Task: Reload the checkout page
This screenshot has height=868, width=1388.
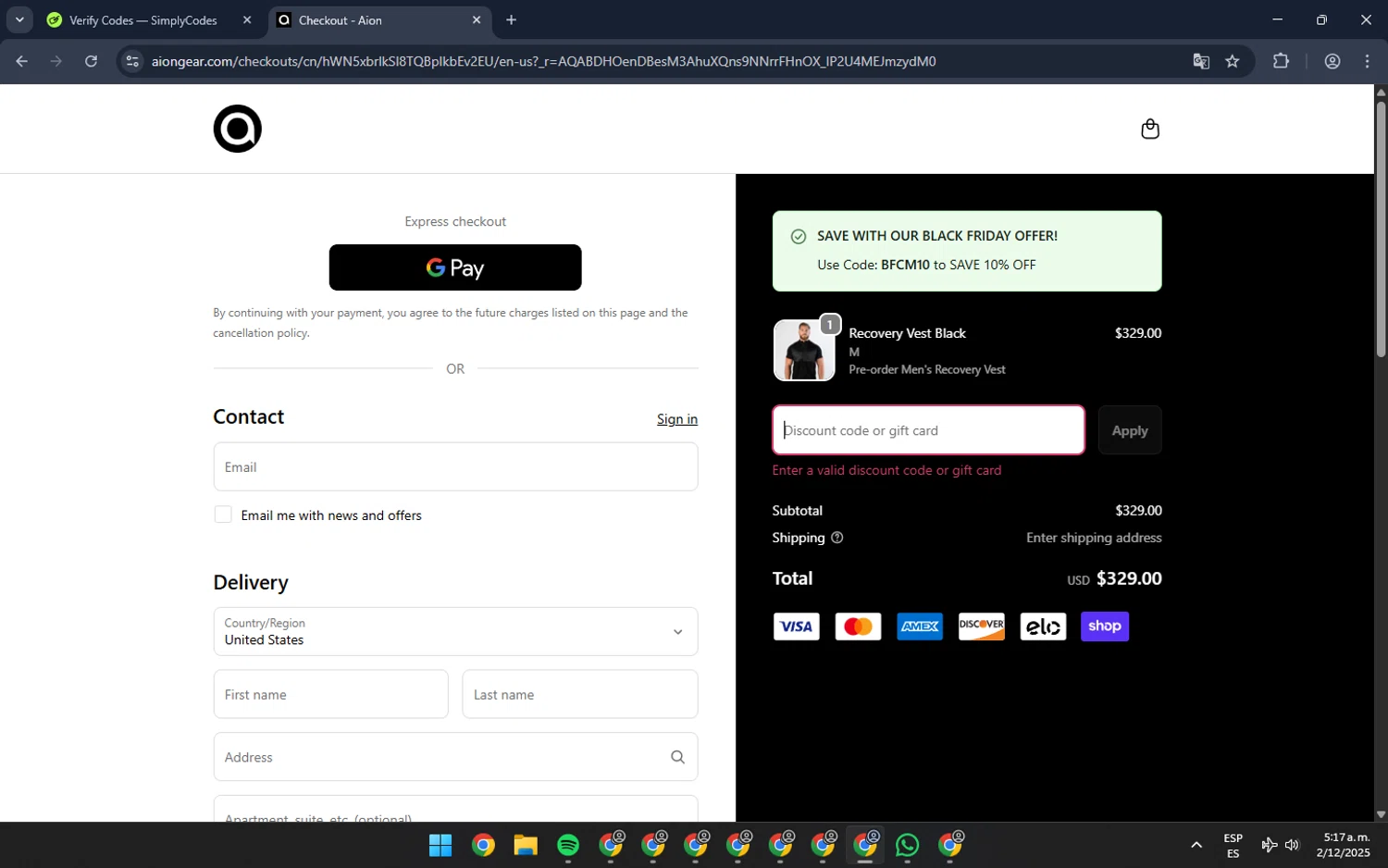Action: tap(91, 61)
